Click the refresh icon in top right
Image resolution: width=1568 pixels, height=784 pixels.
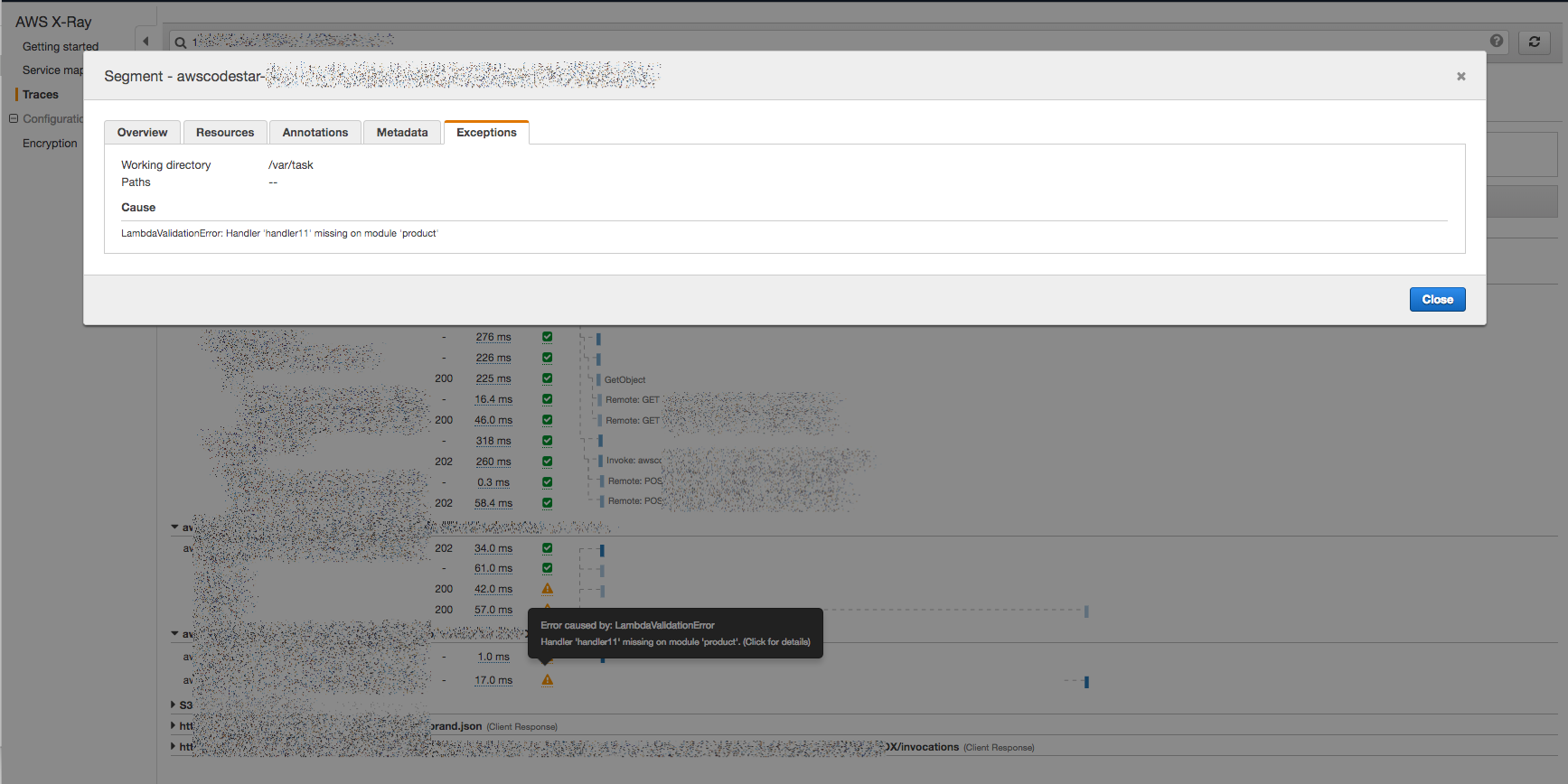[x=1534, y=42]
